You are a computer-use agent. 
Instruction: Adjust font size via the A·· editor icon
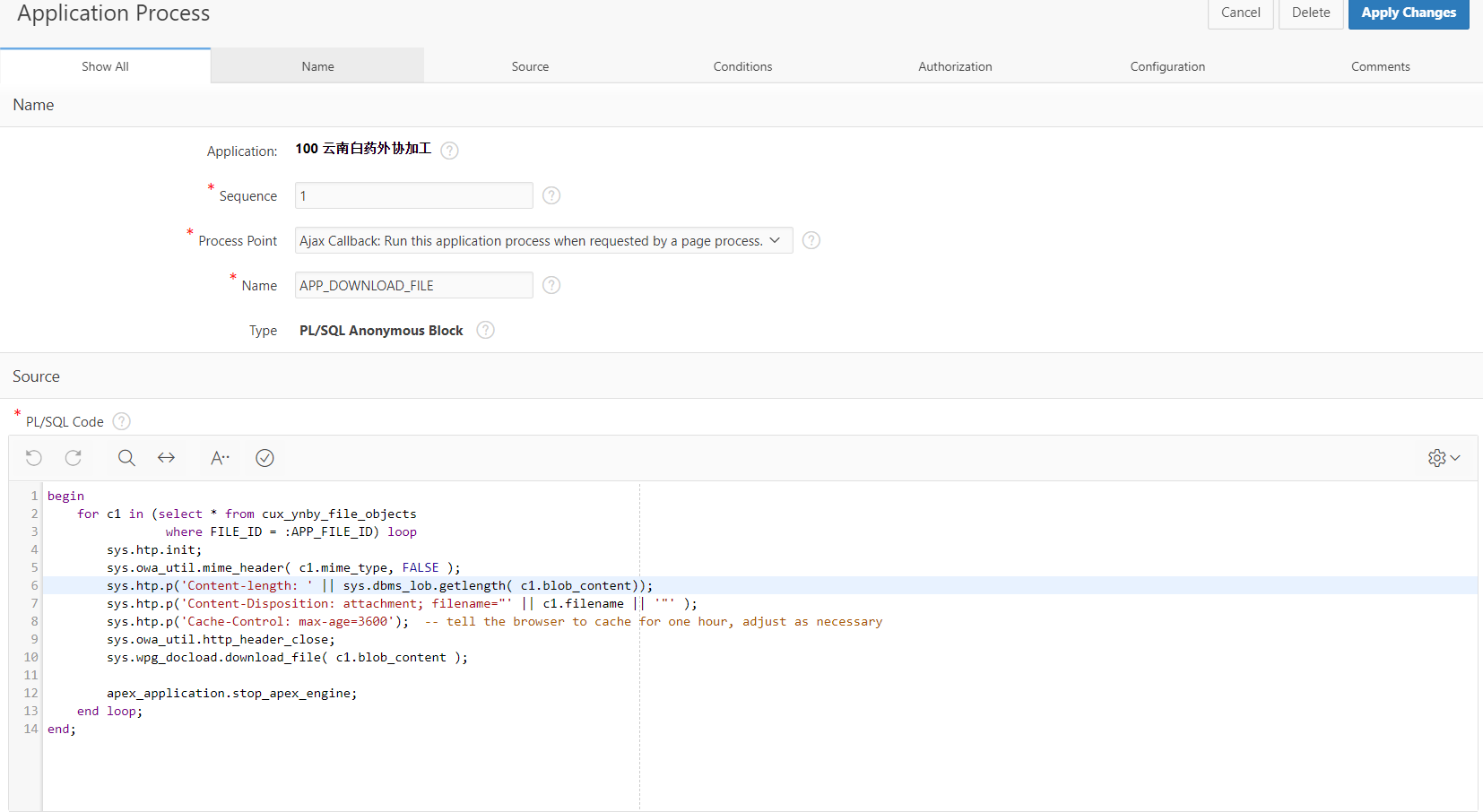coord(219,457)
